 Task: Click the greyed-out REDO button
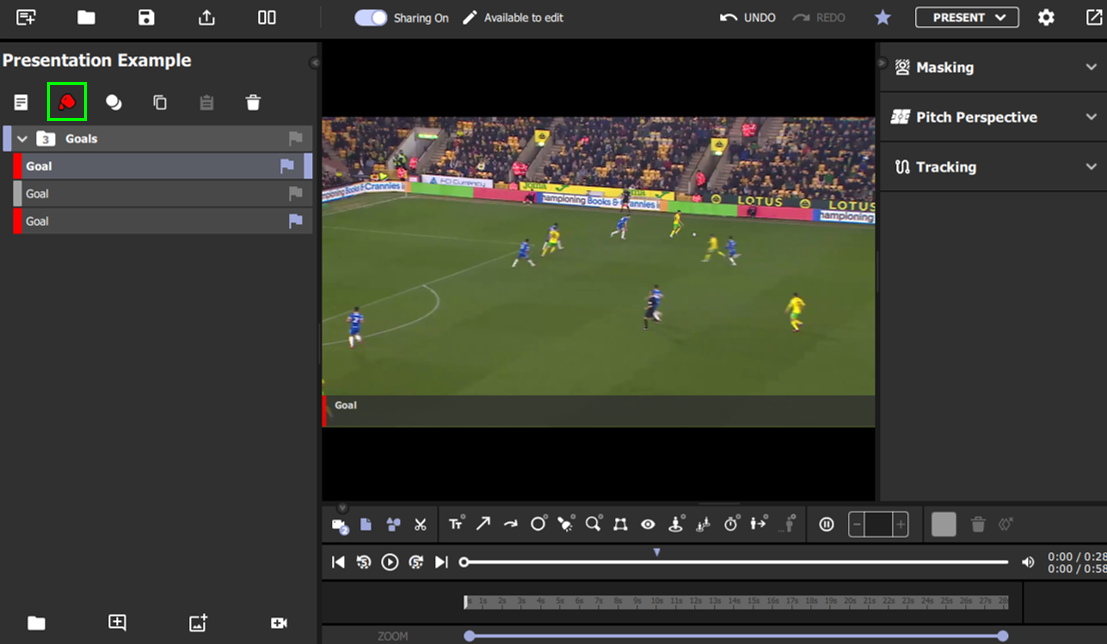819,18
